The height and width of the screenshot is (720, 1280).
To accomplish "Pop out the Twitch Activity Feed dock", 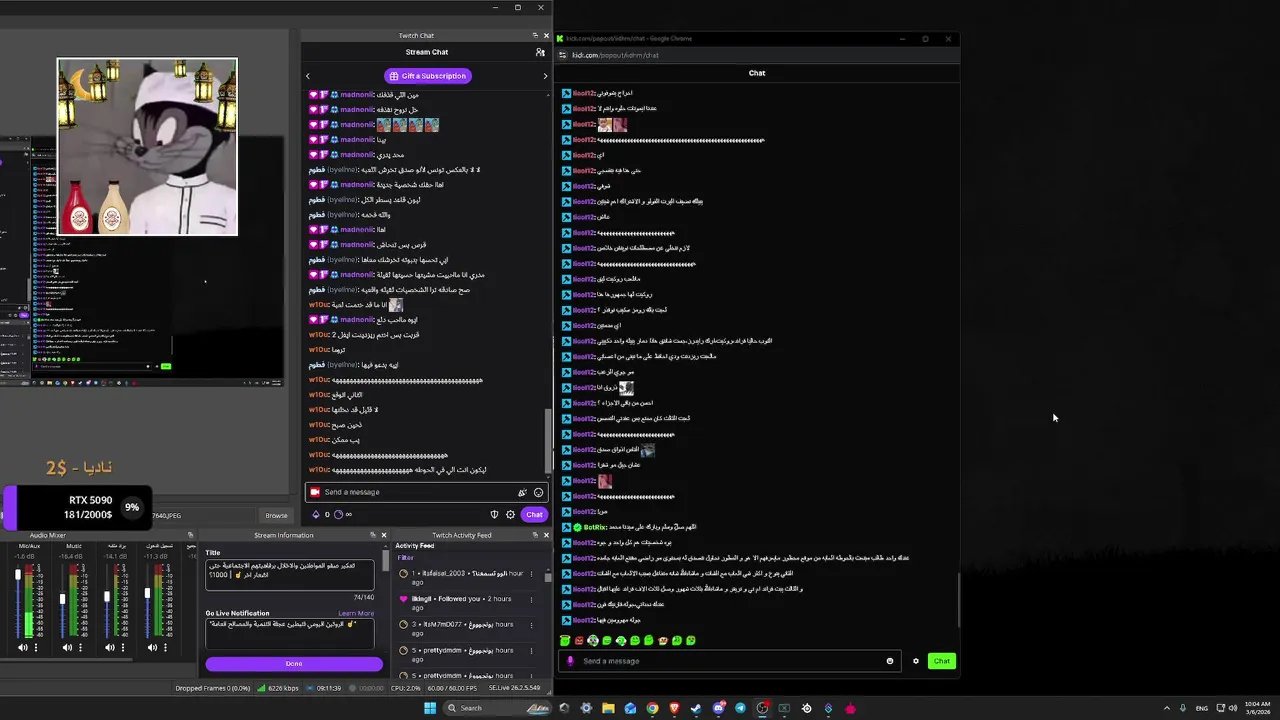I will pos(535,535).
